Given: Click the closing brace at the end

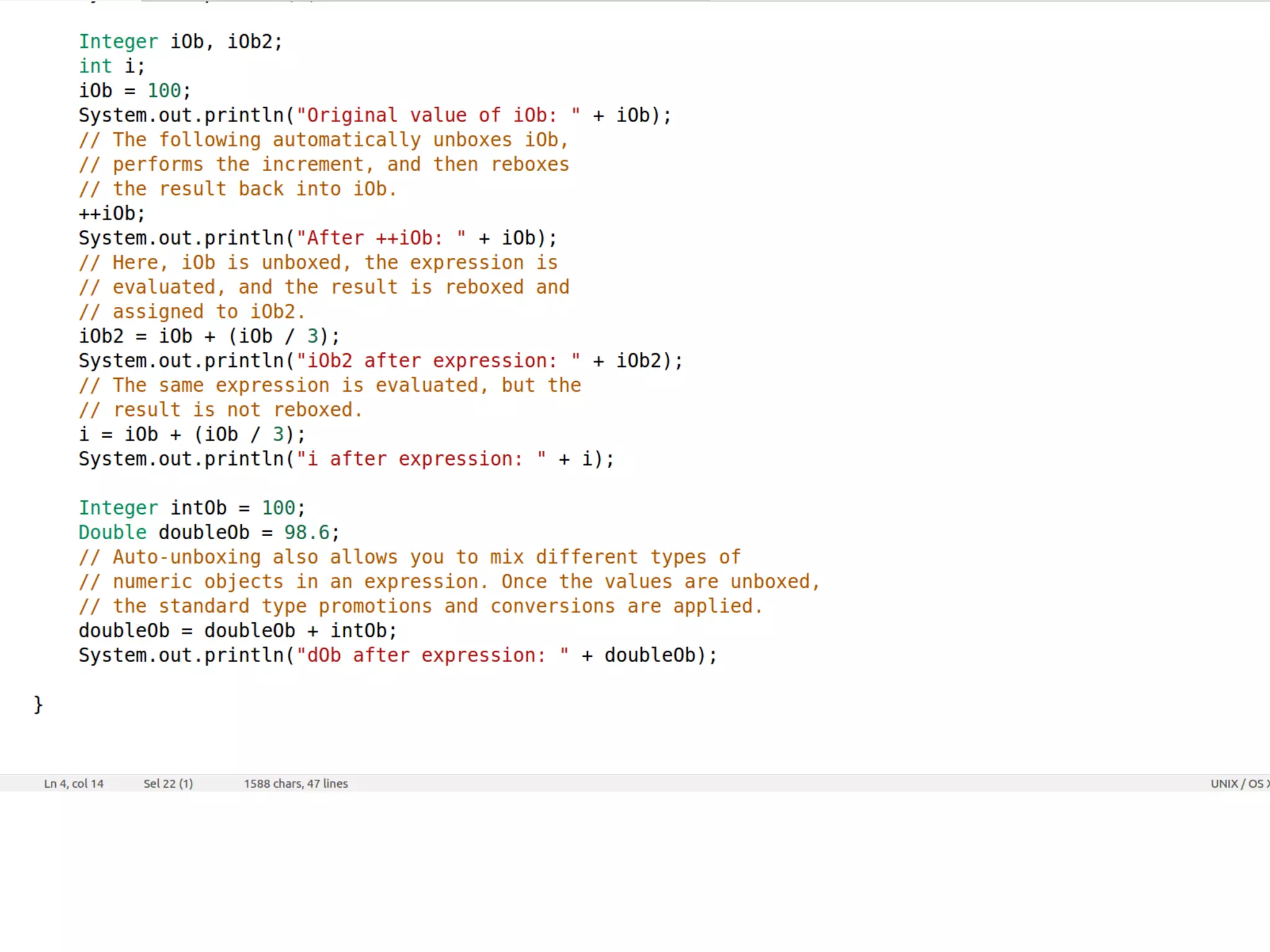Looking at the screenshot, I should click(38, 704).
